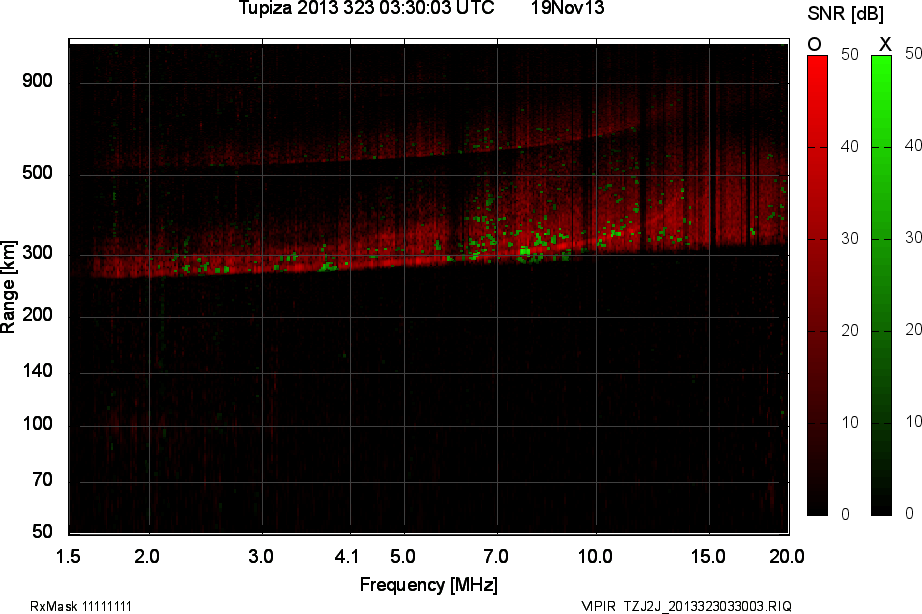Click the 5.0 frequency tick label
Viewport: 922px width, 614px height.
[x=403, y=556]
